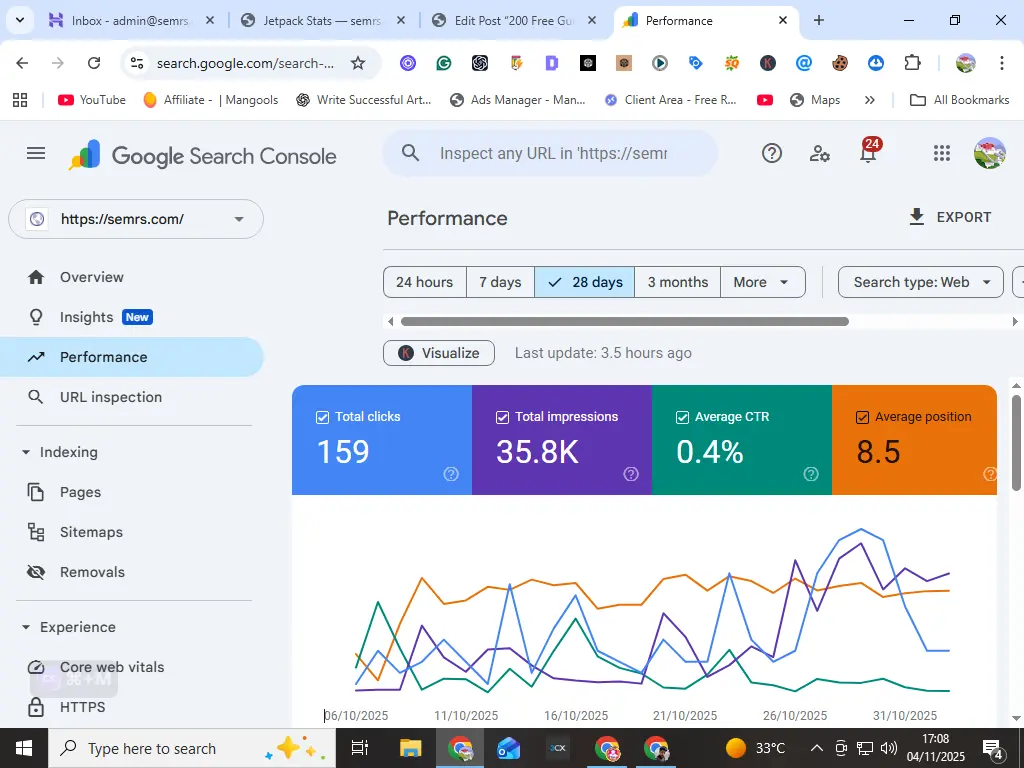Collapse the Experience section
The image size is (1024, 768).
pyautogui.click(x=26, y=627)
